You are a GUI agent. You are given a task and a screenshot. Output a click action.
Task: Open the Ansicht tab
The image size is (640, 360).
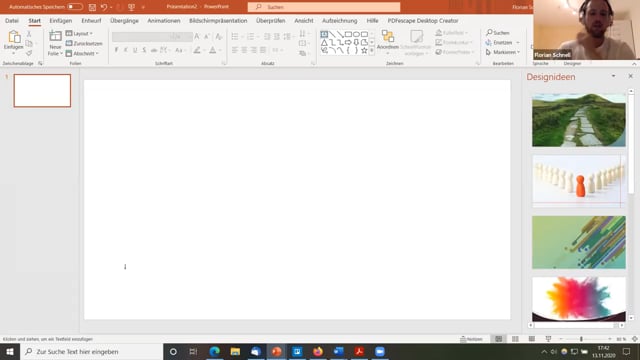[304, 20]
